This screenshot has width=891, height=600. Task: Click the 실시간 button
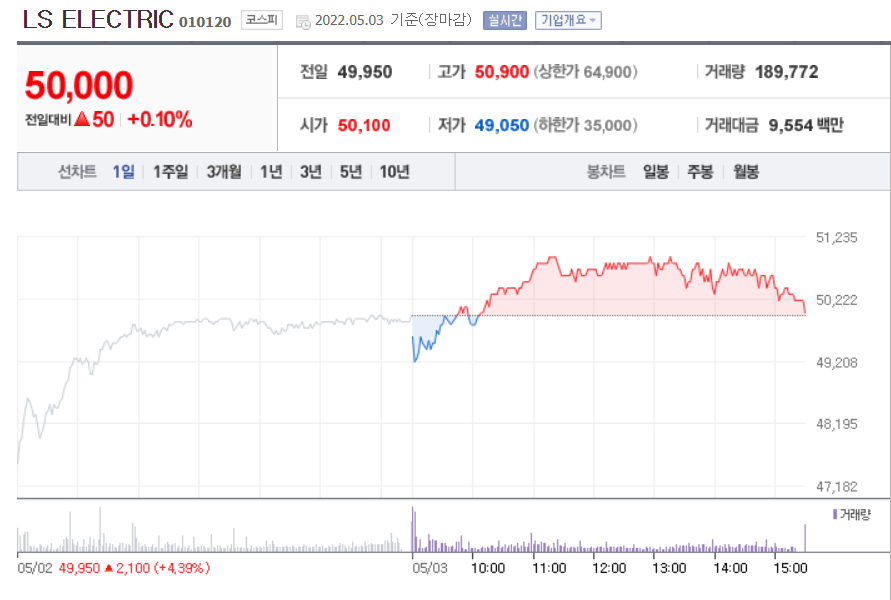(x=505, y=20)
